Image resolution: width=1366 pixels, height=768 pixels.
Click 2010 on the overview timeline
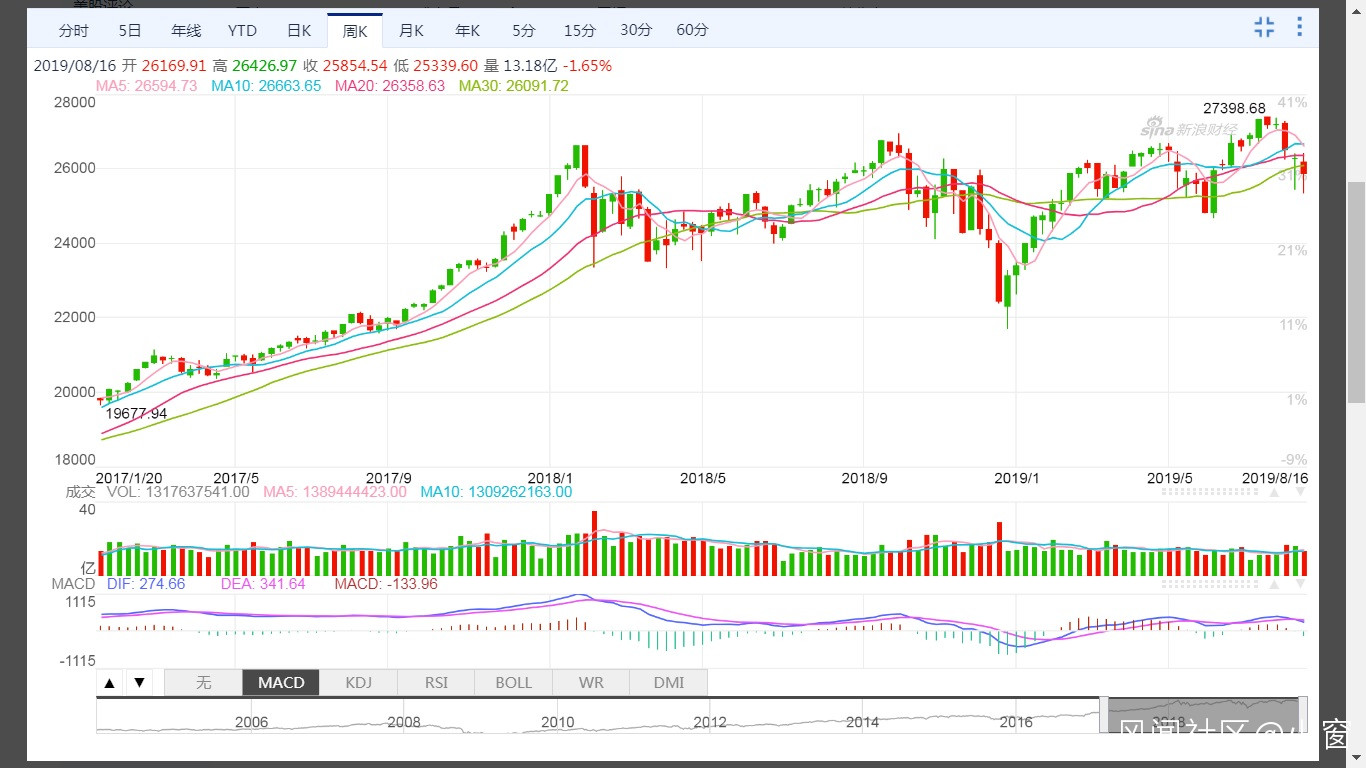coord(557,722)
